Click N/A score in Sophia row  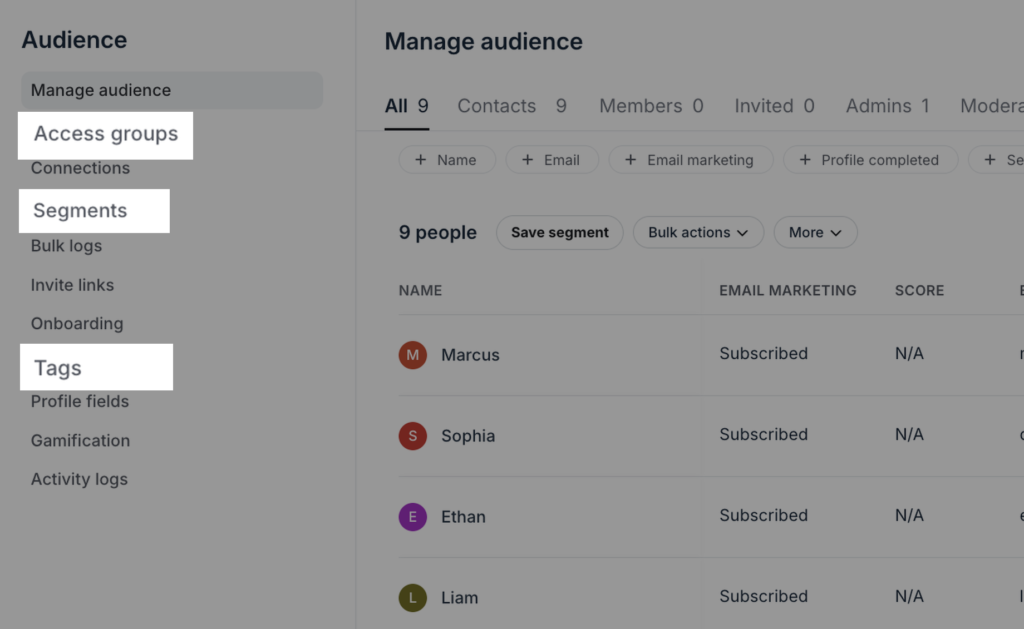909,434
